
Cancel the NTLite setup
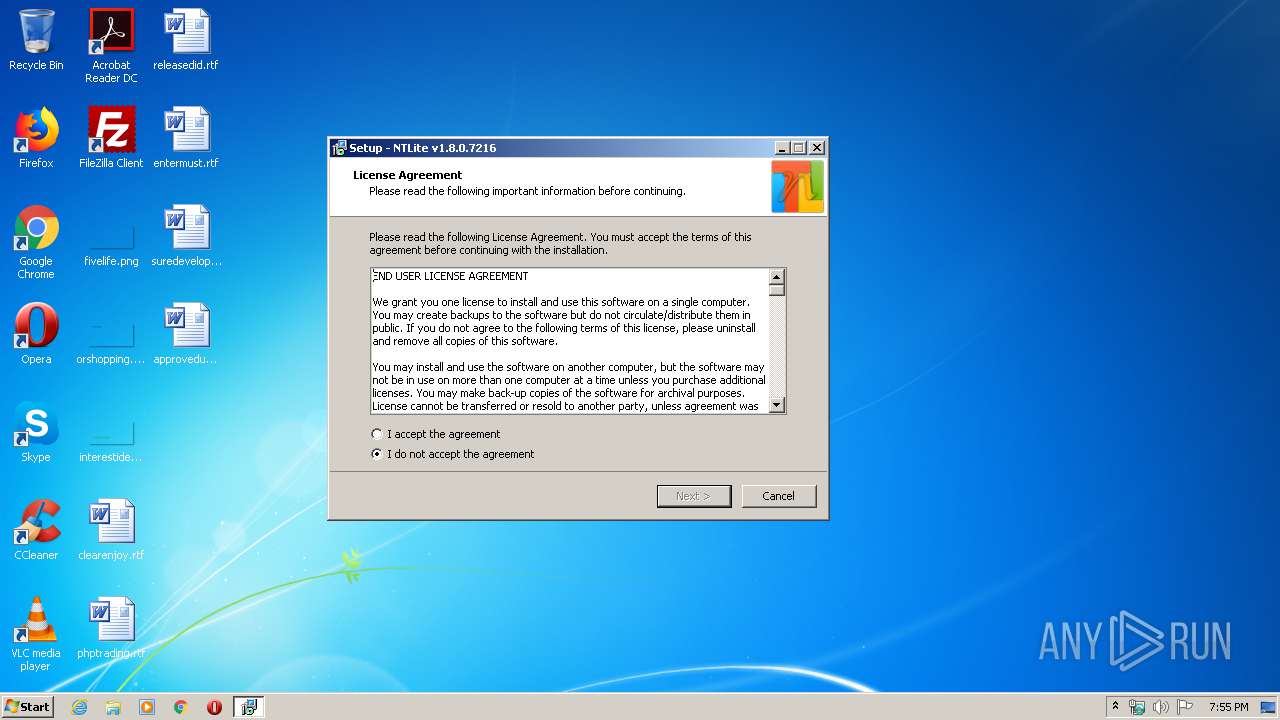click(x=779, y=496)
